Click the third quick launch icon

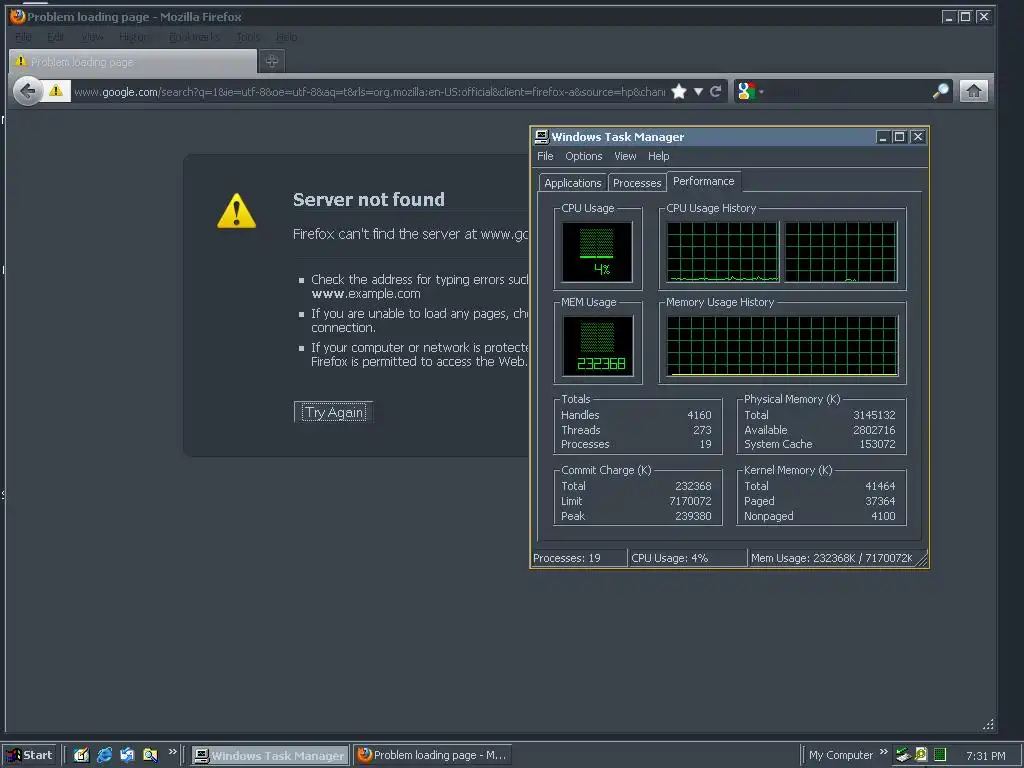click(127, 755)
